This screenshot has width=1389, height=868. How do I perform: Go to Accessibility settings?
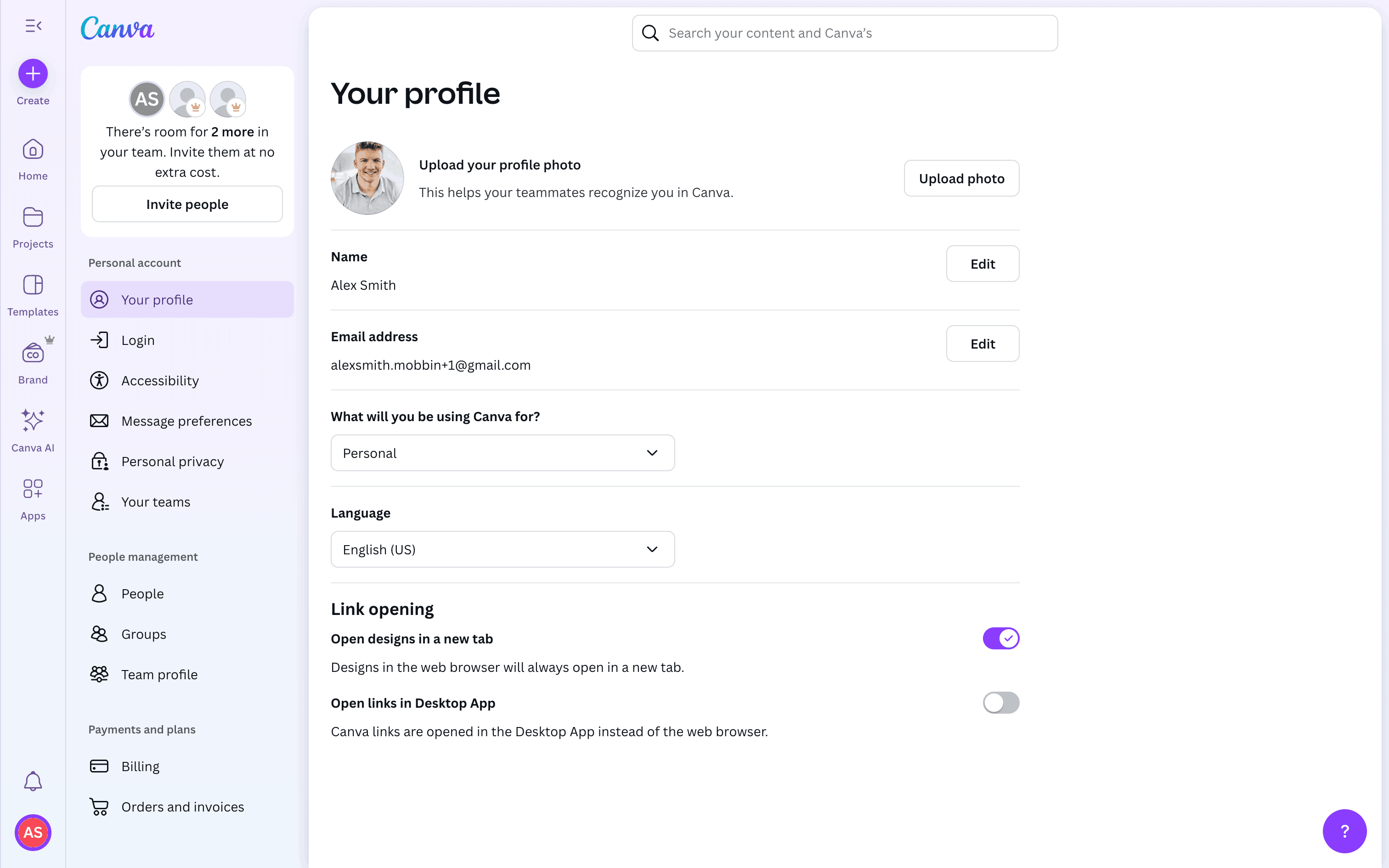(160, 381)
